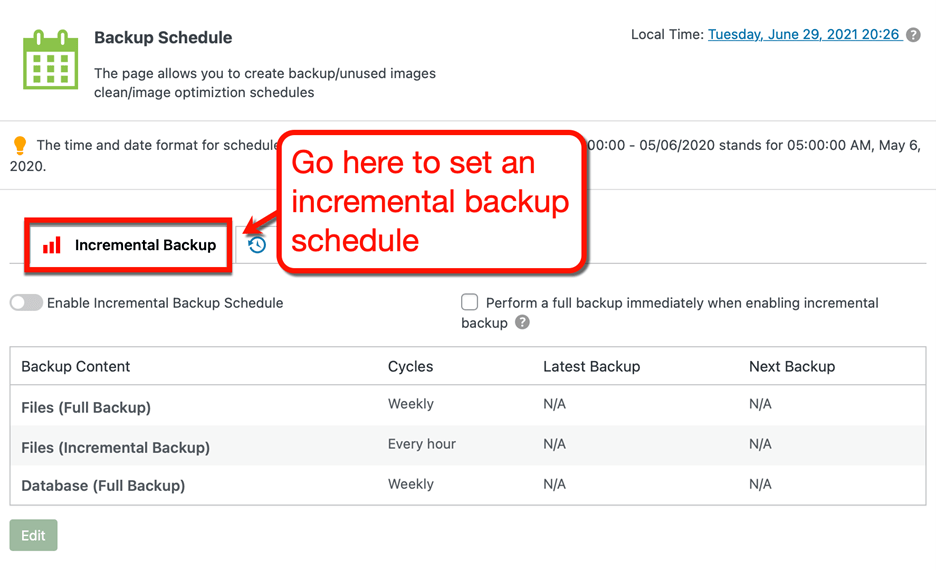Click the green Edit button

tap(33, 535)
